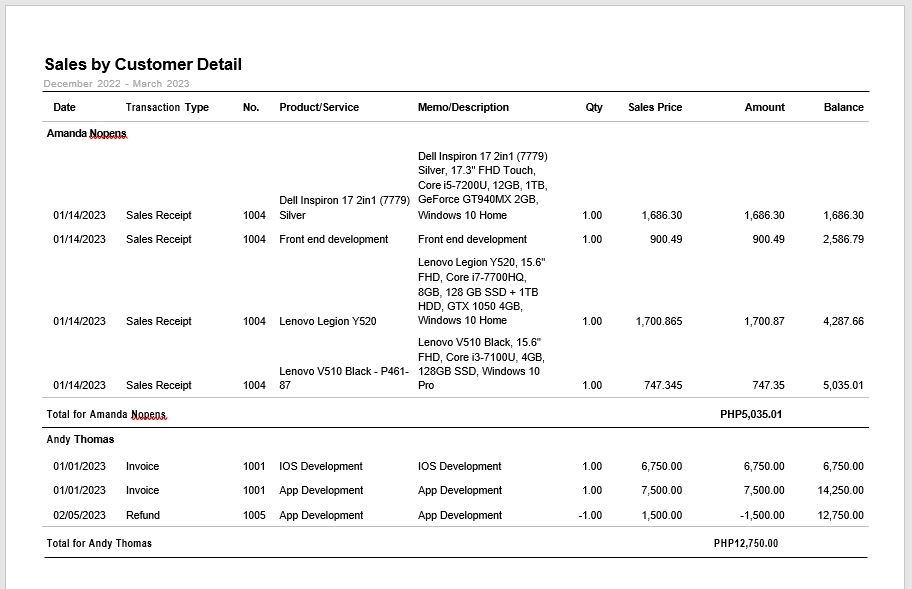
Task: Select the Lenovo Legion Y520 product cell
Action: pyautogui.click(x=328, y=321)
